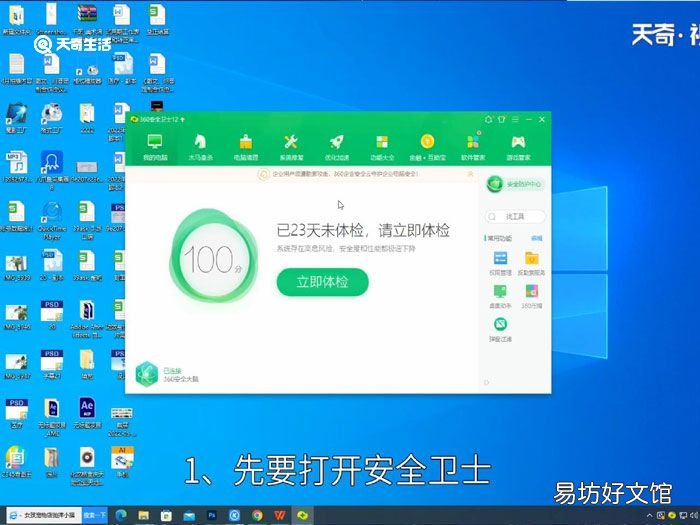Open Google Chrome from the taskbar

click(x=257, y=515)
